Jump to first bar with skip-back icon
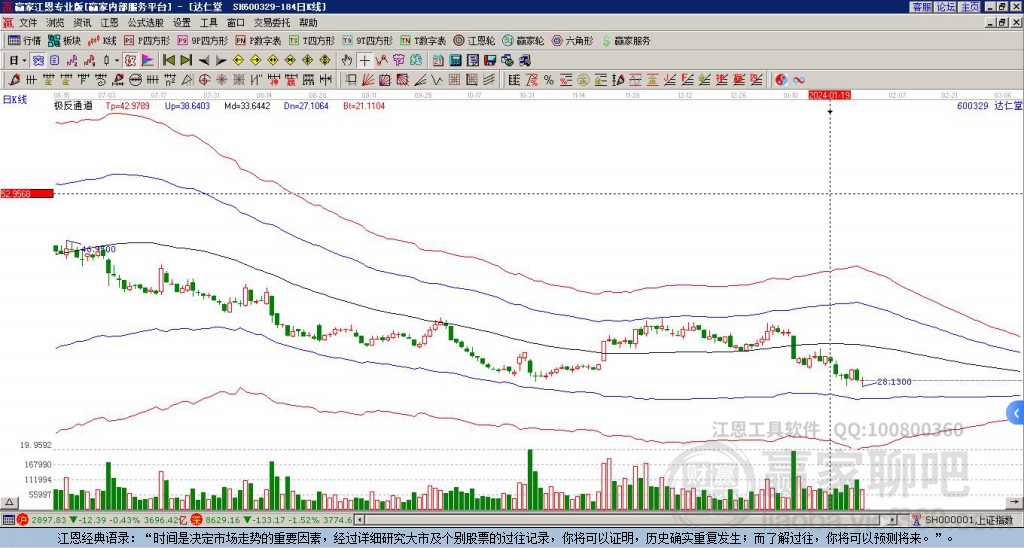 (x=168, y=60)
